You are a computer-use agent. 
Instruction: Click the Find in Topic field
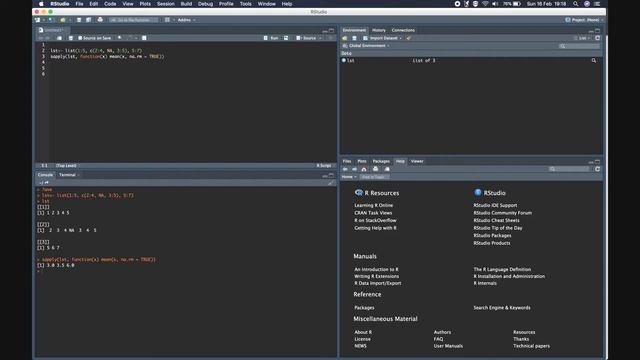(x=374, y=177)
